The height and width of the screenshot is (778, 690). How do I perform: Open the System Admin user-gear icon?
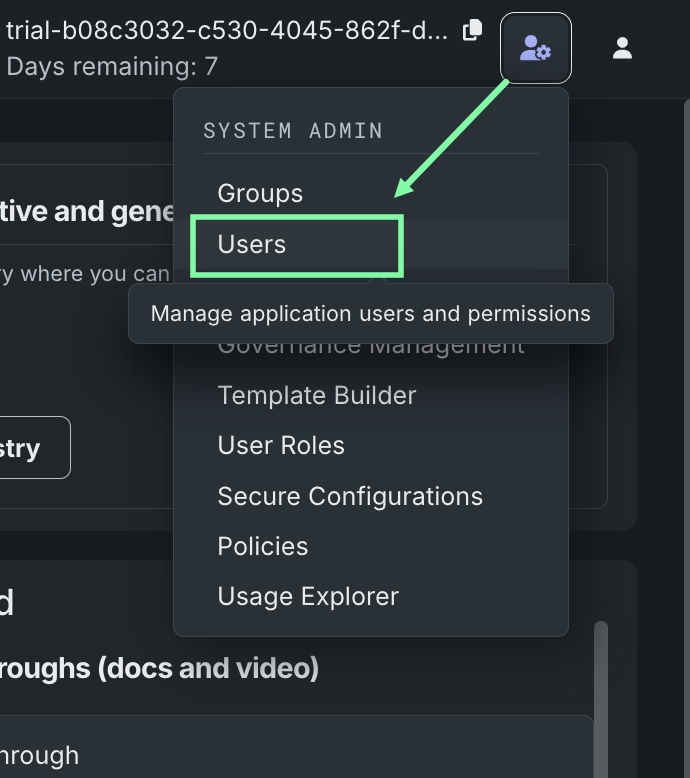535,48
